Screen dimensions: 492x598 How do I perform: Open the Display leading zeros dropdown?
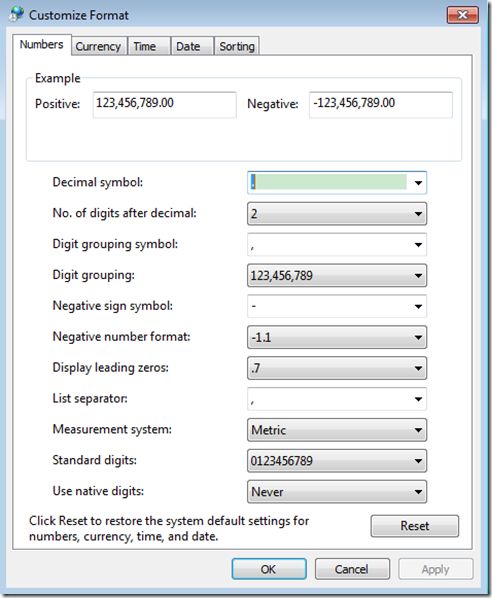coord(337,368)
